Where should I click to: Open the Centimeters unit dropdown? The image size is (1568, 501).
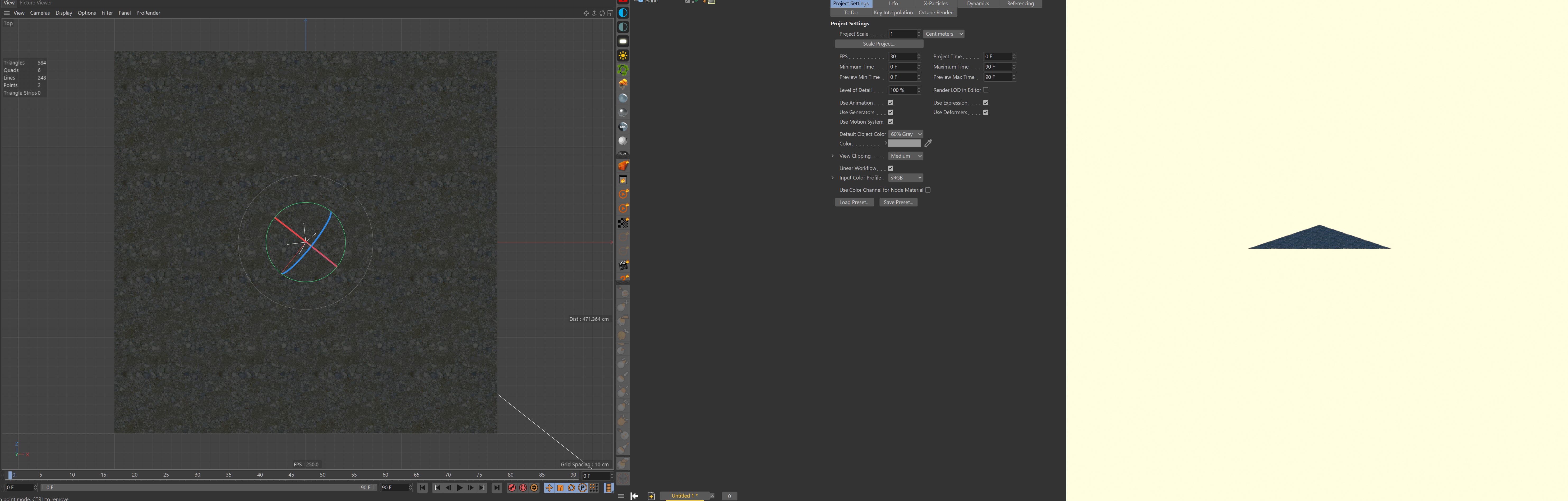click(x=943, y=34)
